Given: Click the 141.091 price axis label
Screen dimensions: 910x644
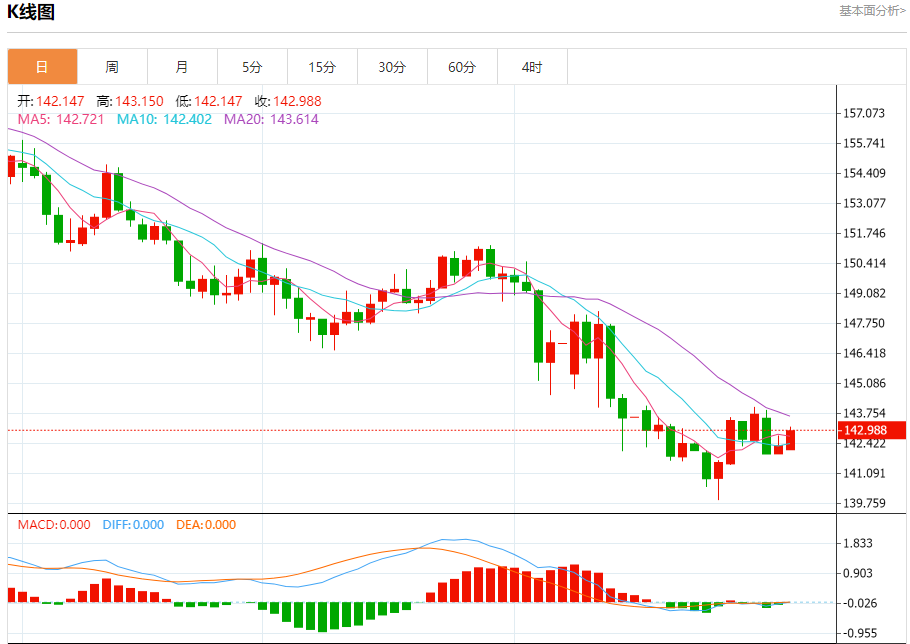Looking at the screenshot, I should 864,473.
